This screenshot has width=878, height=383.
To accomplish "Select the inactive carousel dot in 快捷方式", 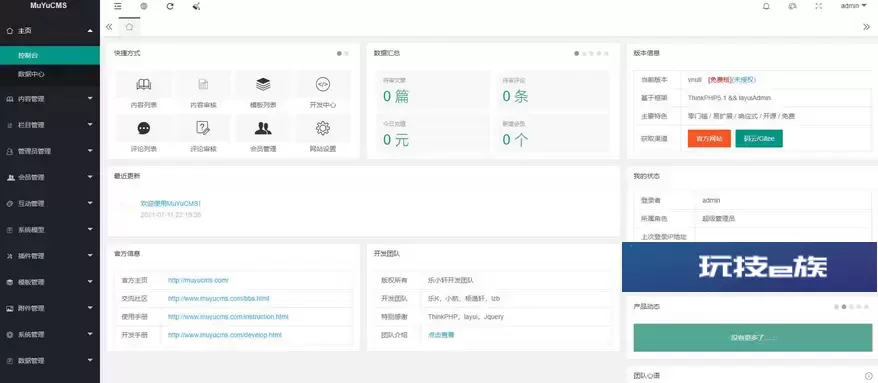I will (x=347, y=54).
